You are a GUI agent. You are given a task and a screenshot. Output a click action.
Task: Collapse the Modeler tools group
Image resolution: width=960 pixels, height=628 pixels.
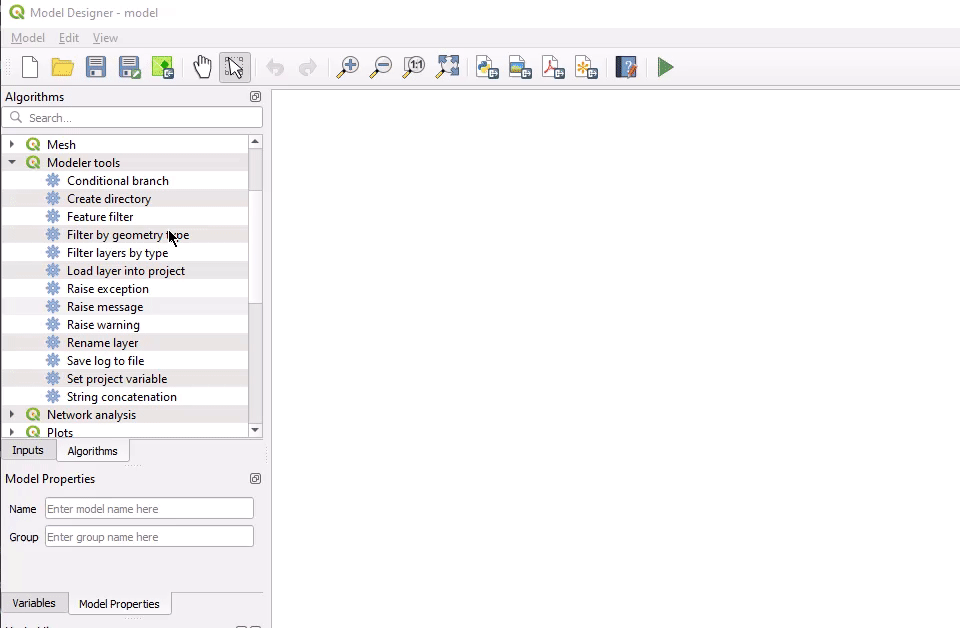(x=12, y=163)
